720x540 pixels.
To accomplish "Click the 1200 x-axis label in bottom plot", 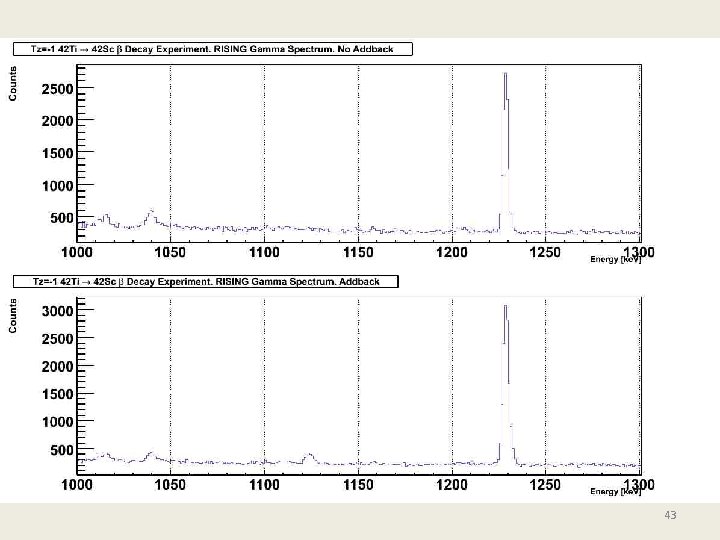I will pyautogui.click(x=452, y=484).
